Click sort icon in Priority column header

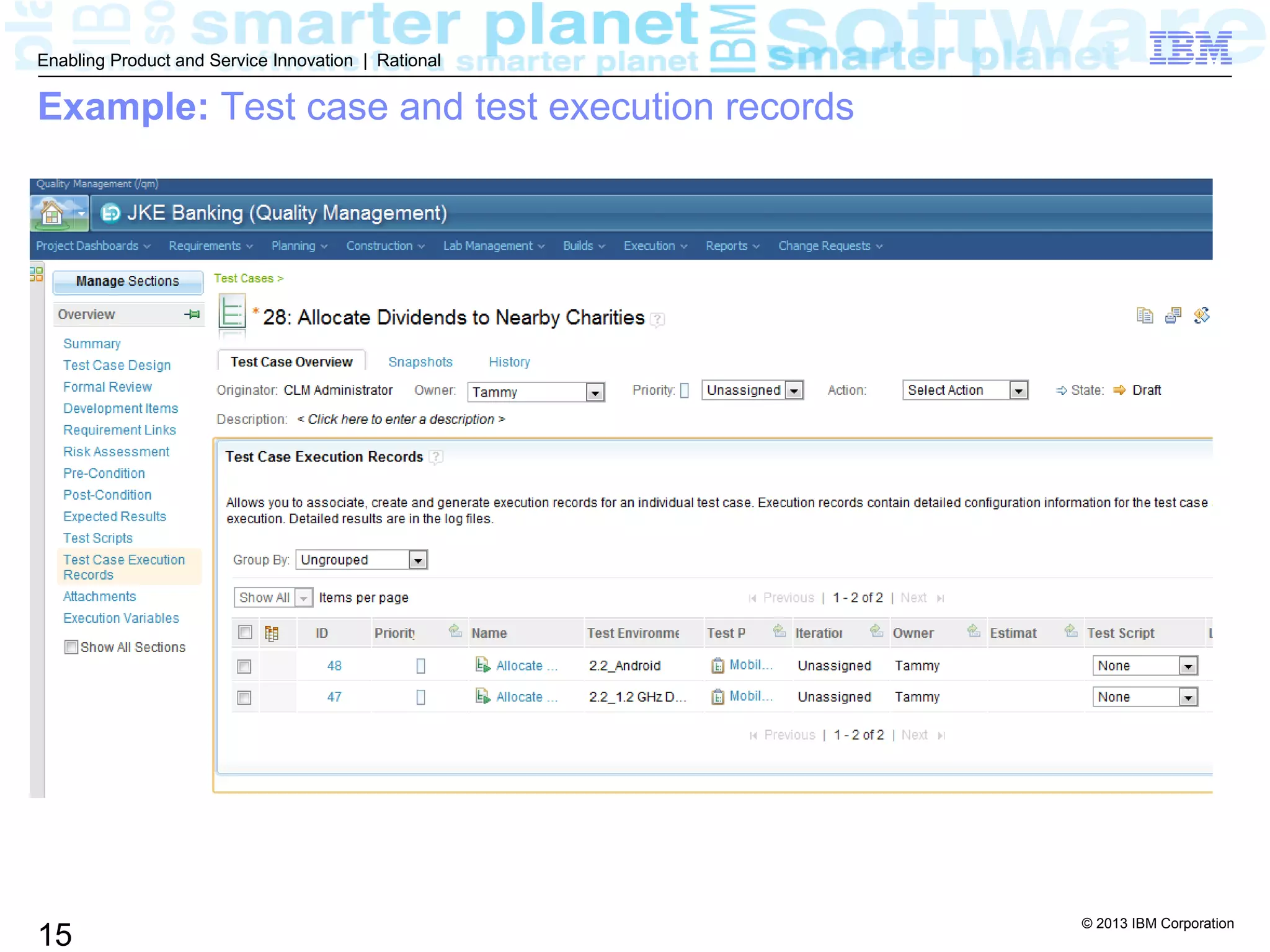pyautogui.click(x=456, y=631)
